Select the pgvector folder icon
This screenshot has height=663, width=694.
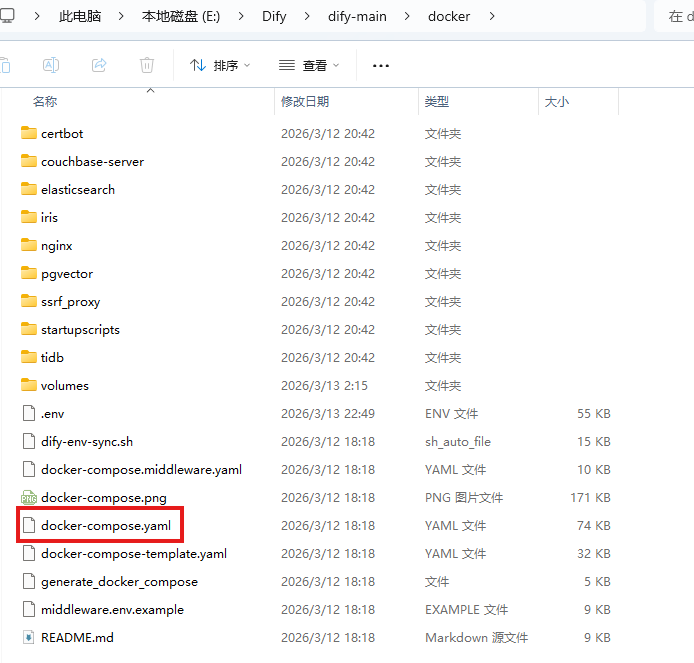[x=29, y=273]
